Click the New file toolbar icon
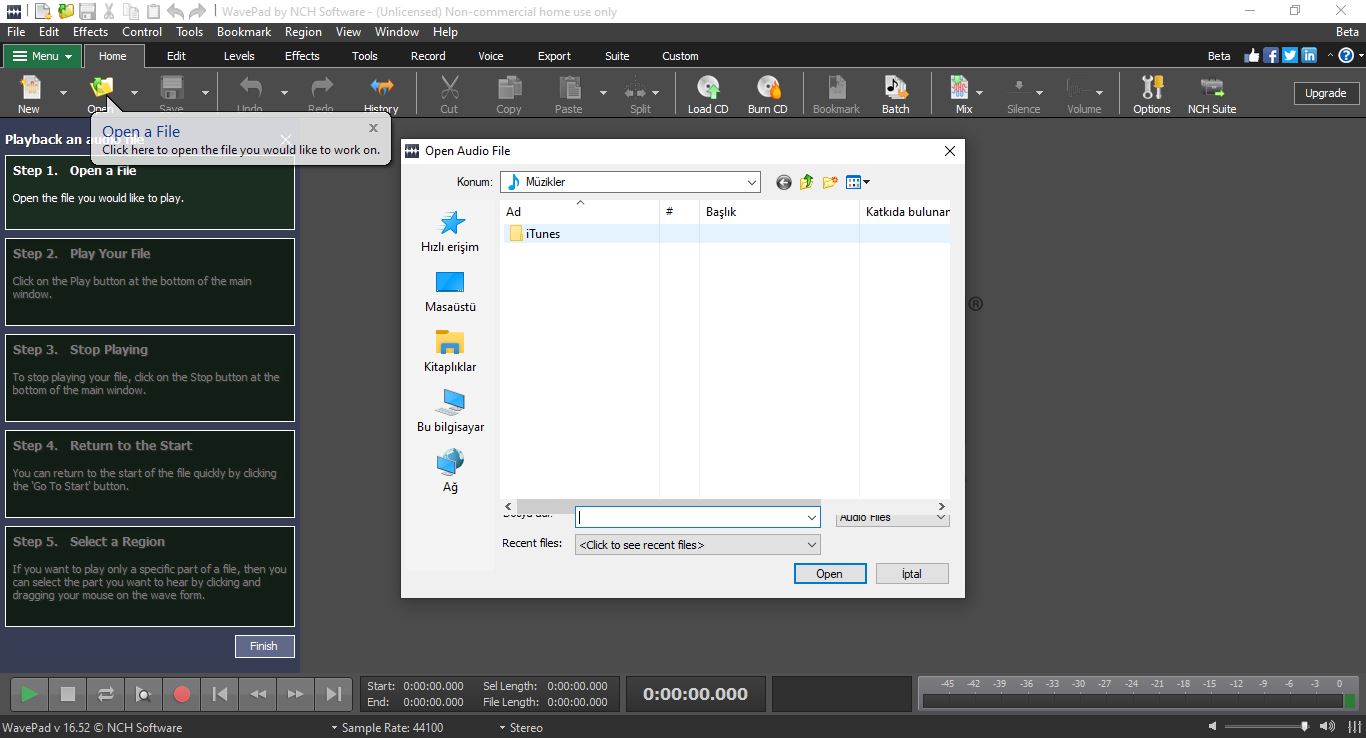 [x=29, y=94]
